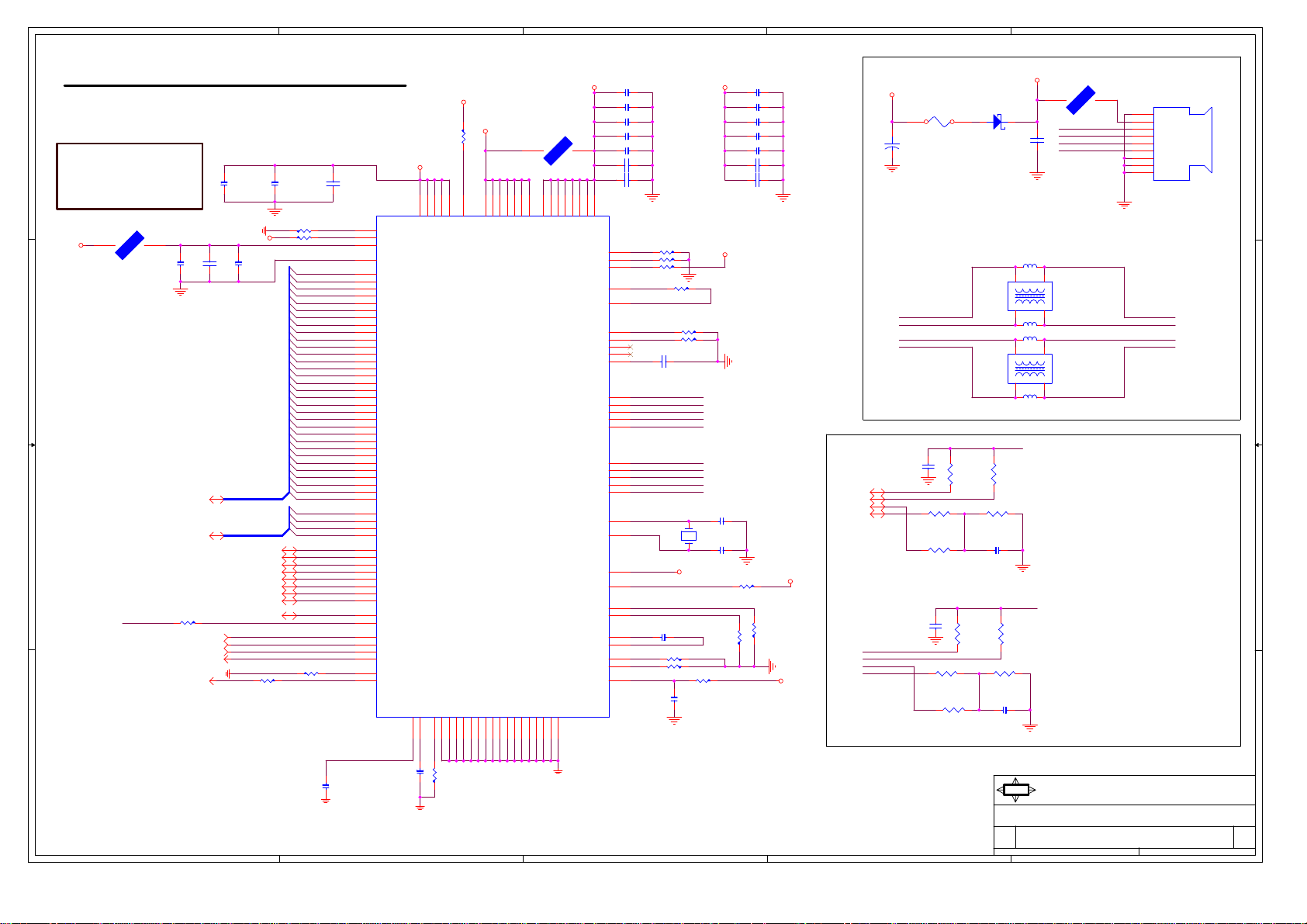Click ground symbol under IC bottom pin row

coord(558,770)
